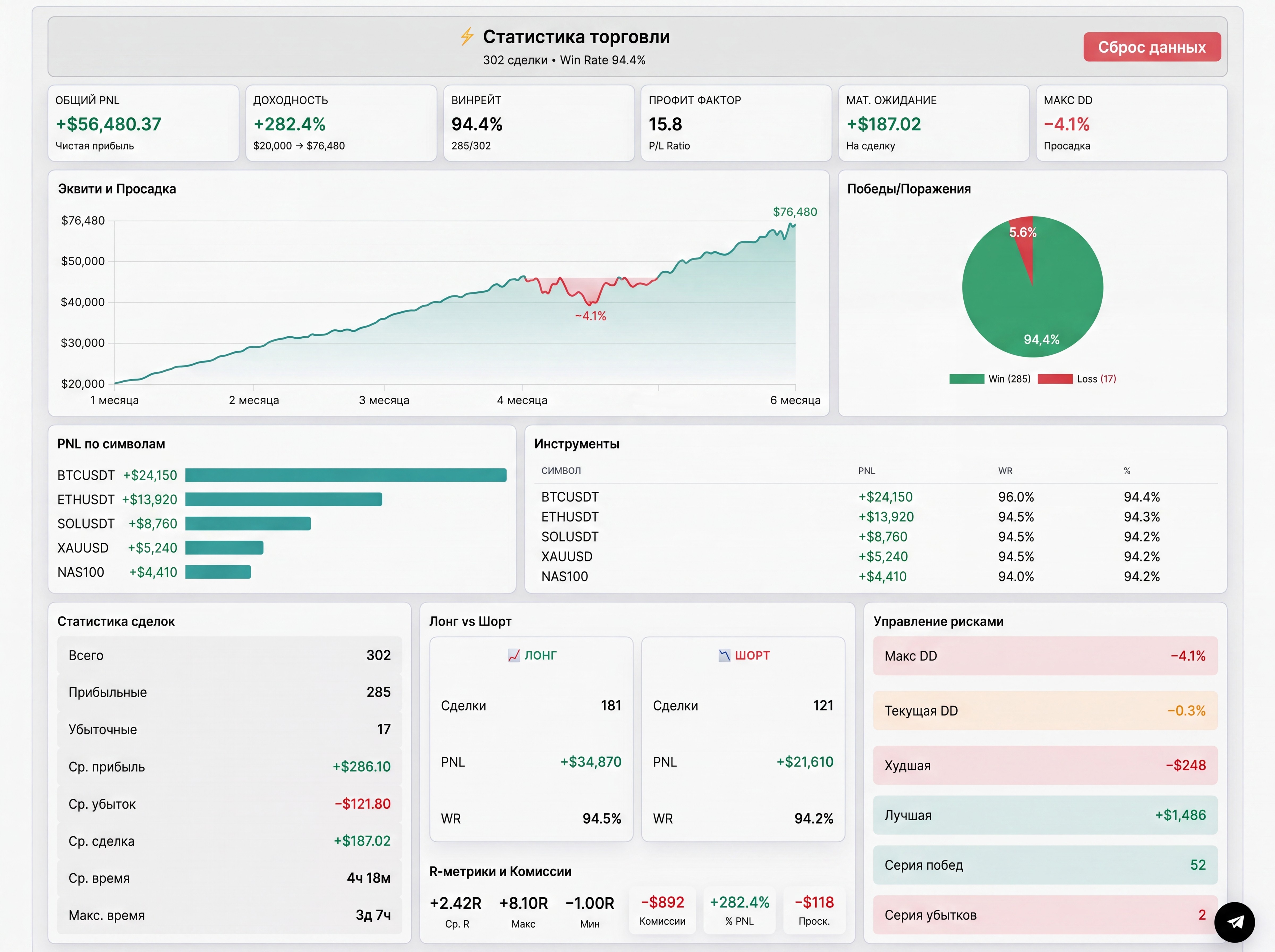This screenshot has height=952, width=1275.
Task: Click BTCUSDT symbol in the Инструменты table
Action: [x=570, y=497]
